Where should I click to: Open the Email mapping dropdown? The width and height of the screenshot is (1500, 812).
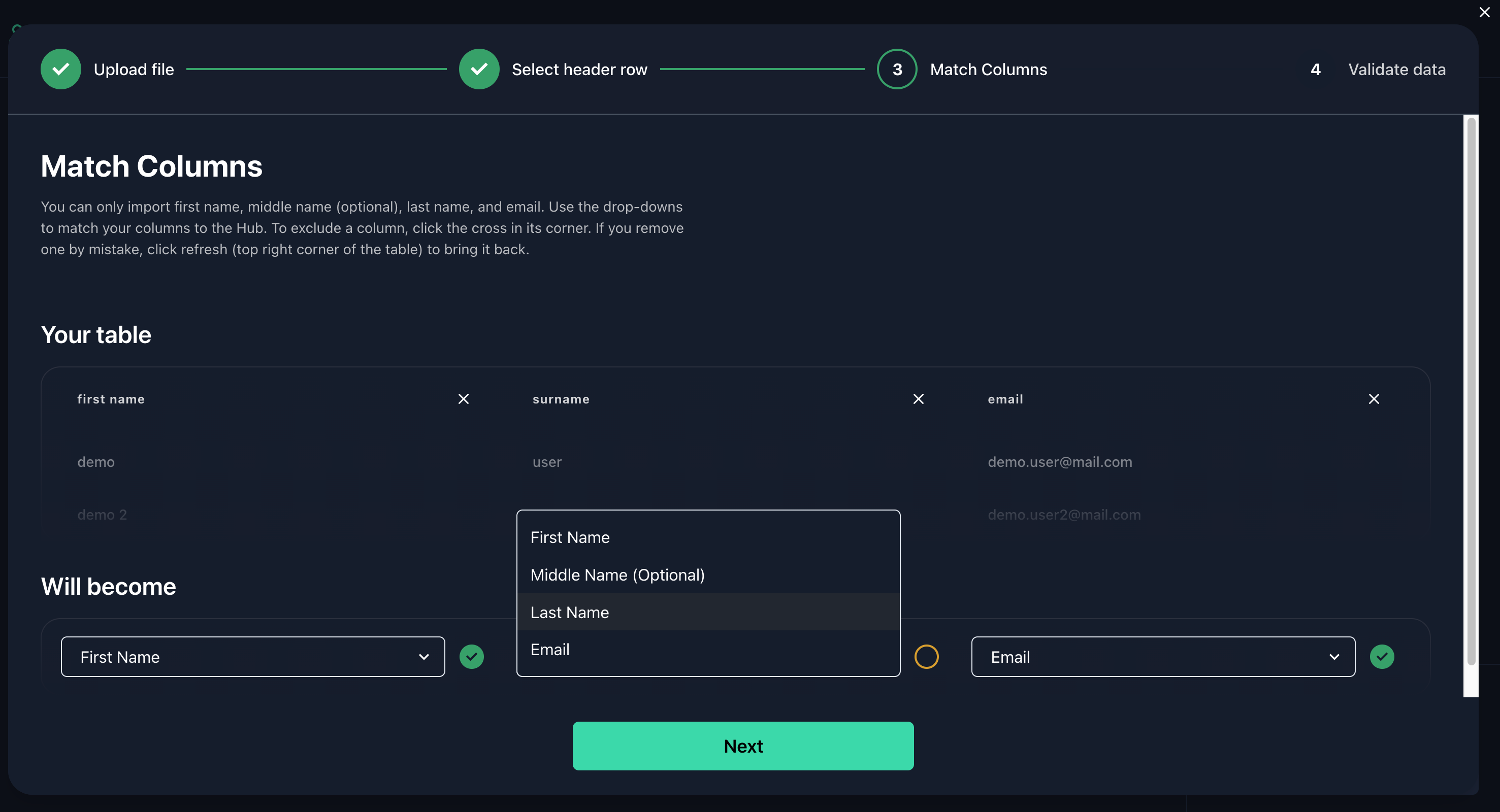1153,657
